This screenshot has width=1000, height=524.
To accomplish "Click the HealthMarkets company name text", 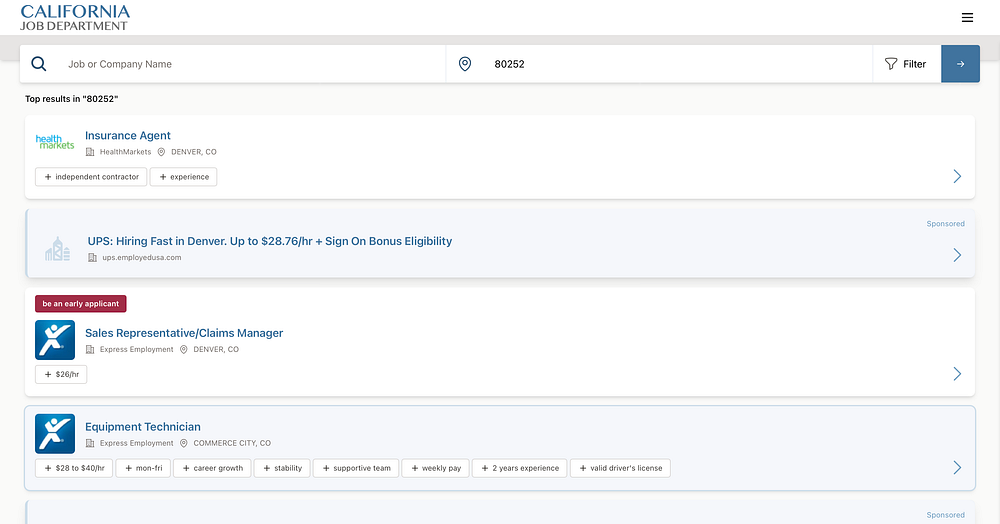I will tap(125, 152).
